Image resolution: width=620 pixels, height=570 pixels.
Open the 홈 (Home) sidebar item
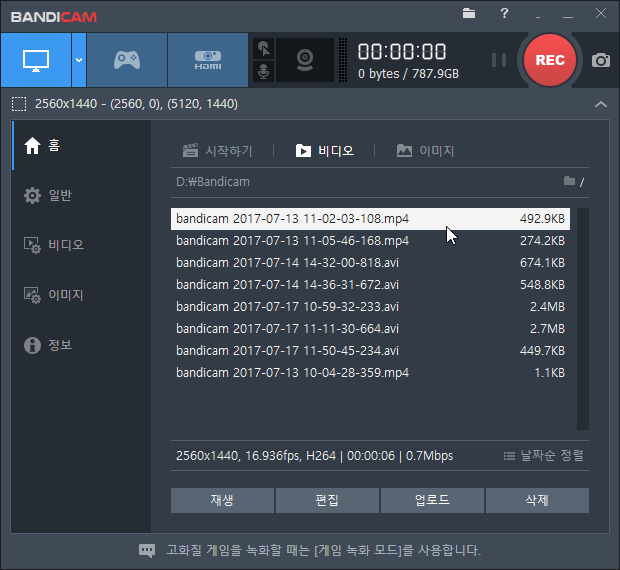(81, 145)
